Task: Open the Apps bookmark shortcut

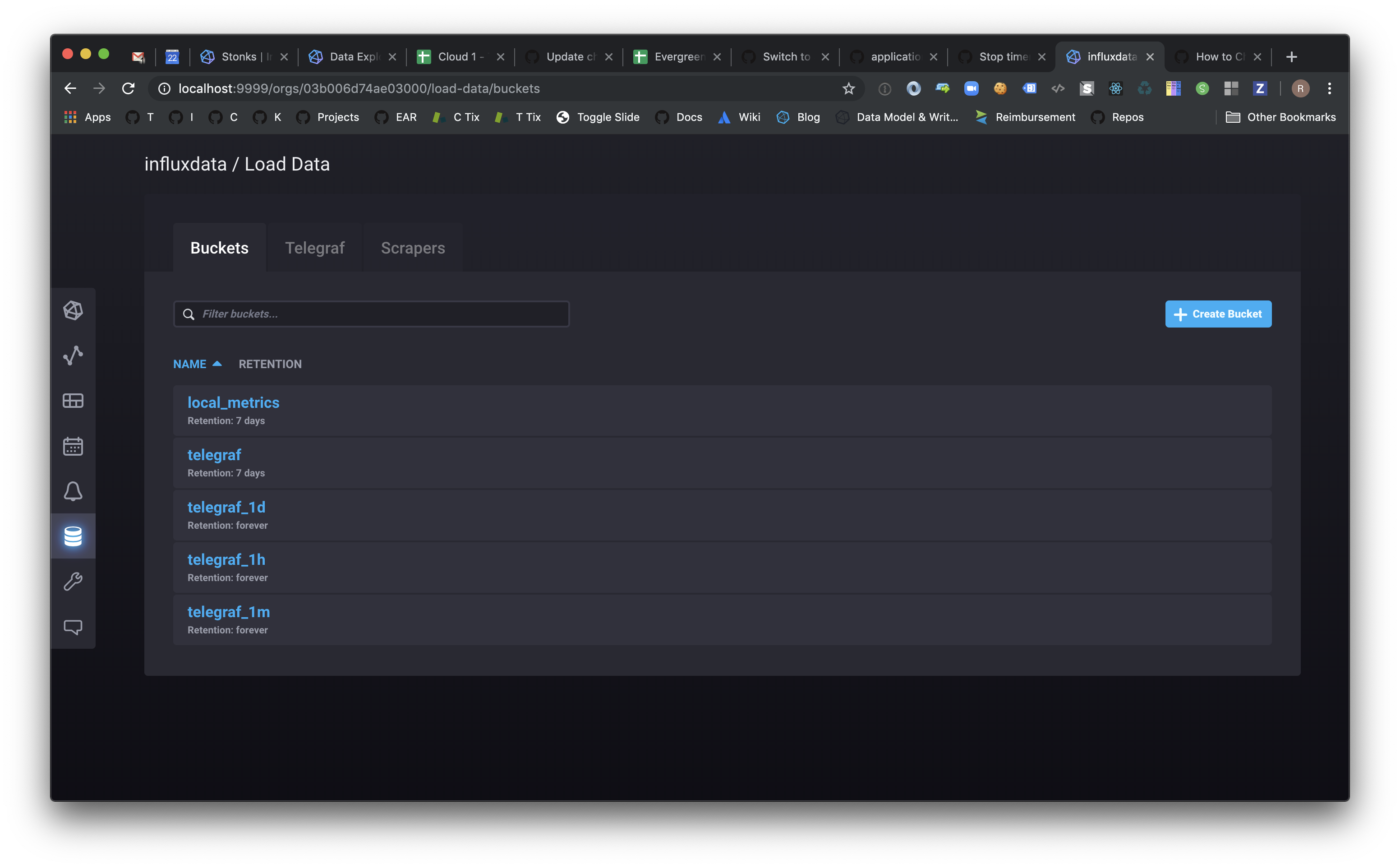Action: tap(87, 117)
